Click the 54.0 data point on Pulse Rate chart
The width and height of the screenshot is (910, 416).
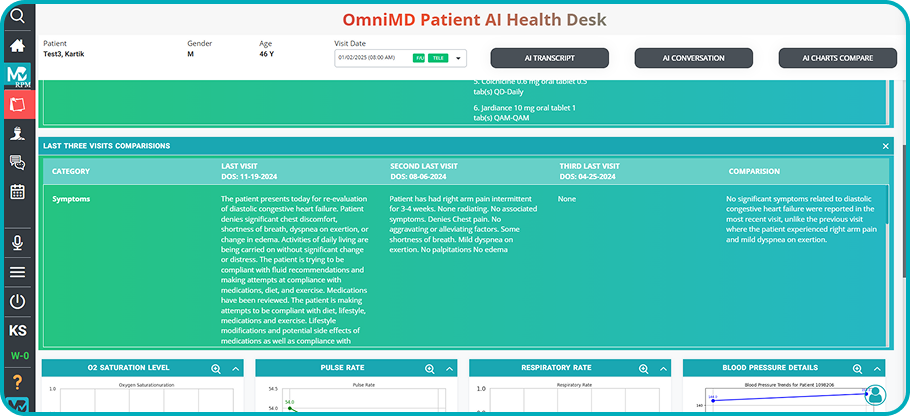click(288, 407)
